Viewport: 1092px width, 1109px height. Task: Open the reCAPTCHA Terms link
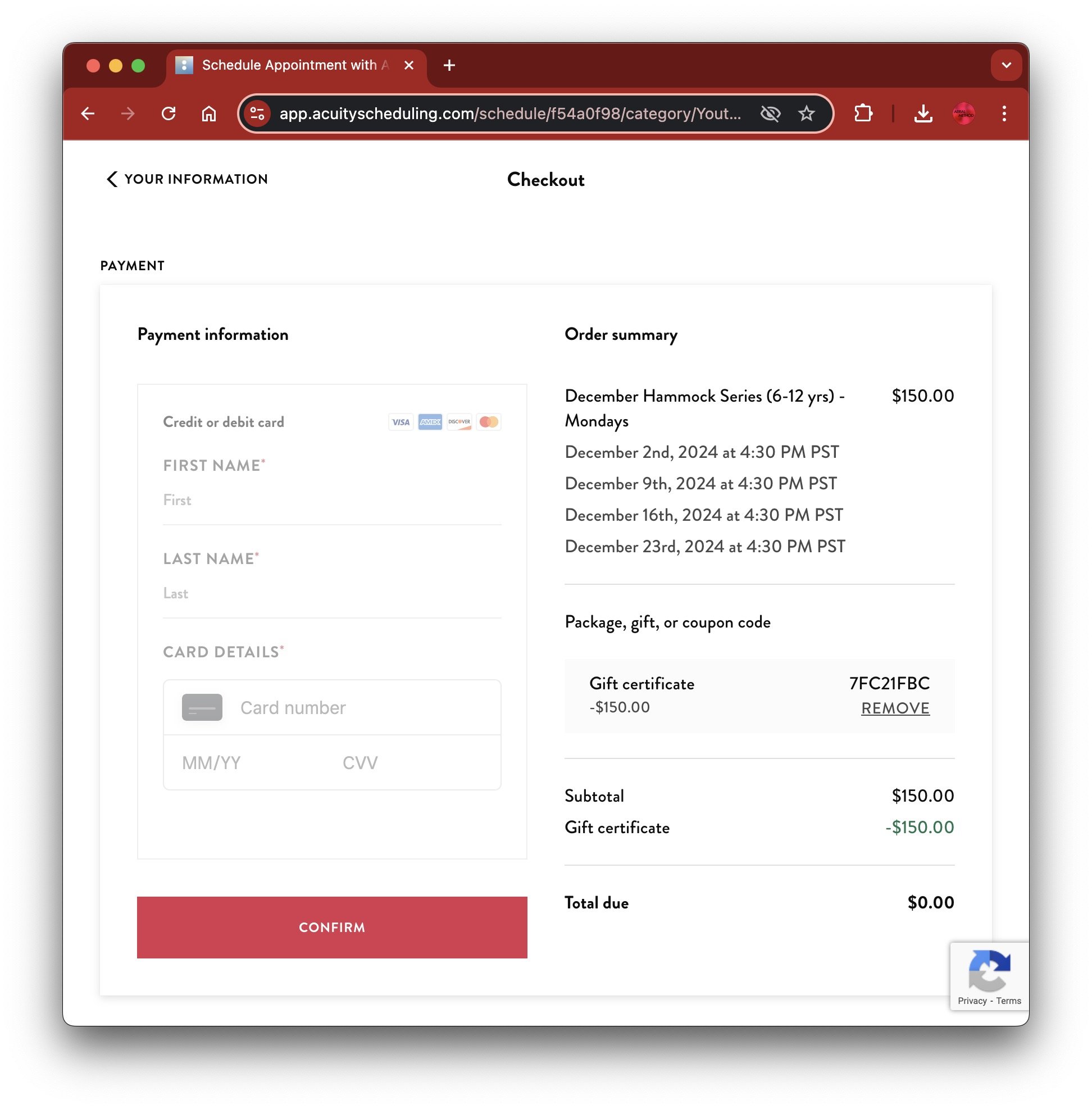click(x=1008, y=1001)
